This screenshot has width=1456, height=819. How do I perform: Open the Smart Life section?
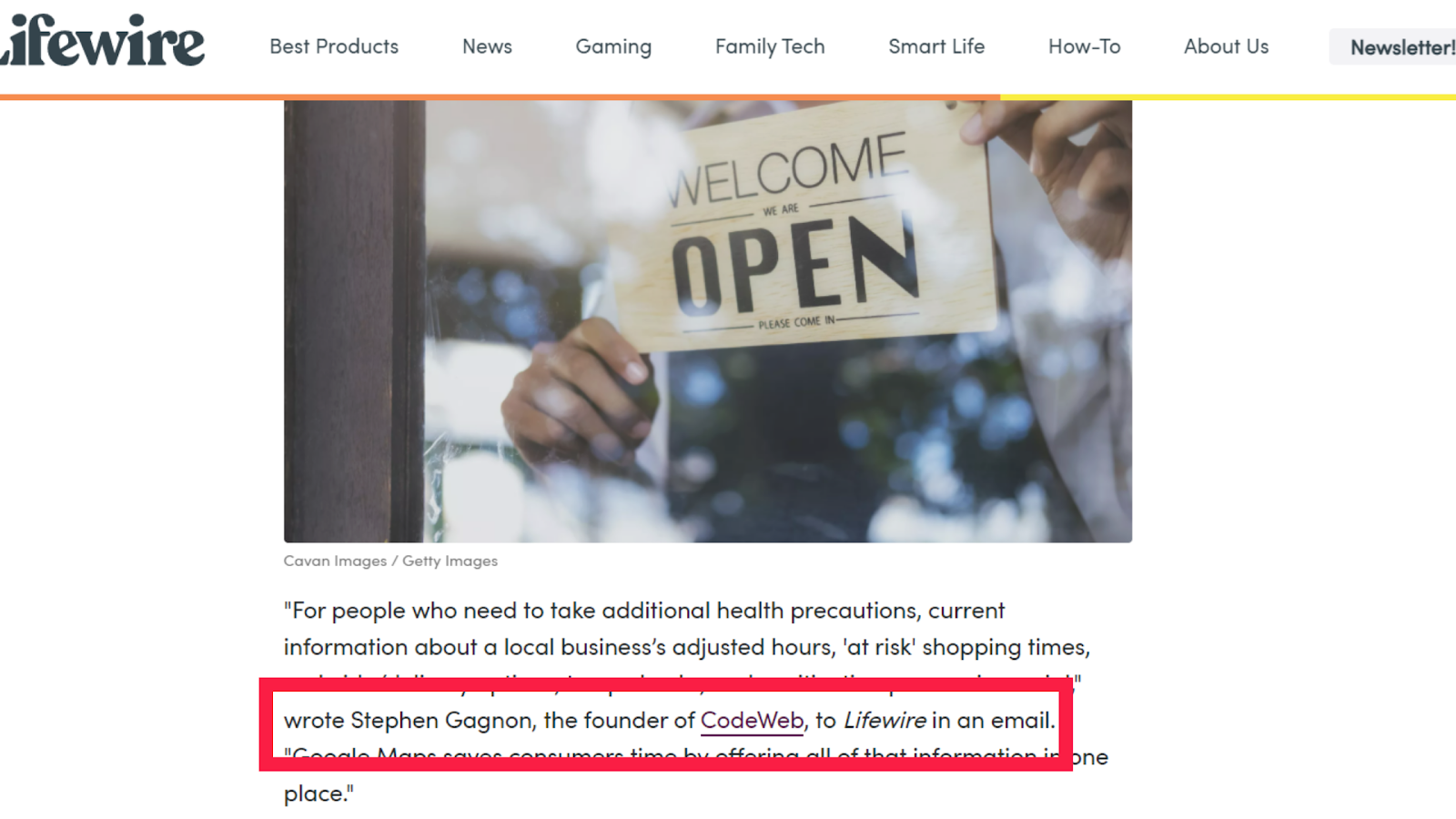(936, 46)
